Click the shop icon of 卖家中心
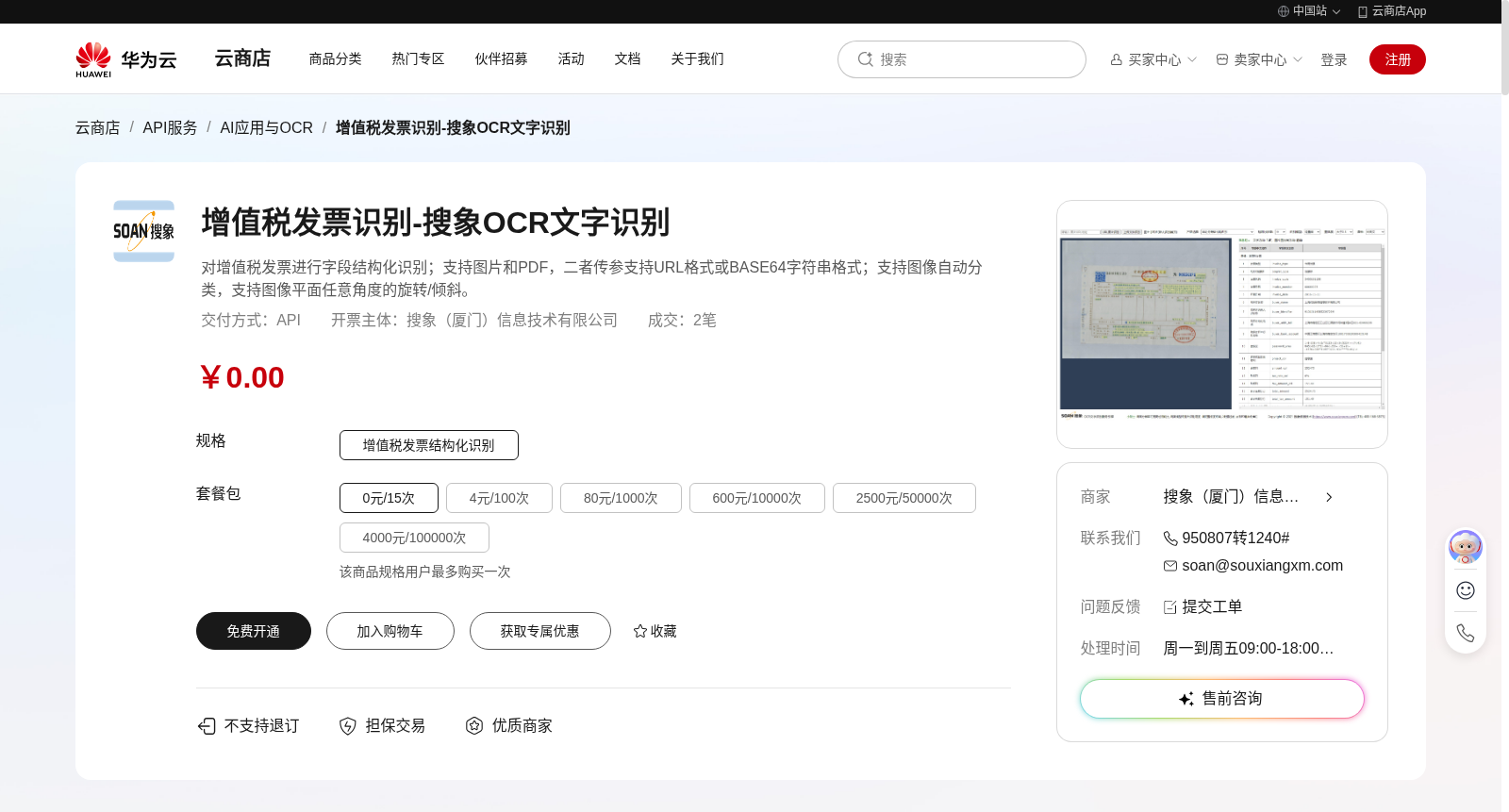This screenshot has height=812, width=1509. pyautogui.click(x=1222, y=59)
